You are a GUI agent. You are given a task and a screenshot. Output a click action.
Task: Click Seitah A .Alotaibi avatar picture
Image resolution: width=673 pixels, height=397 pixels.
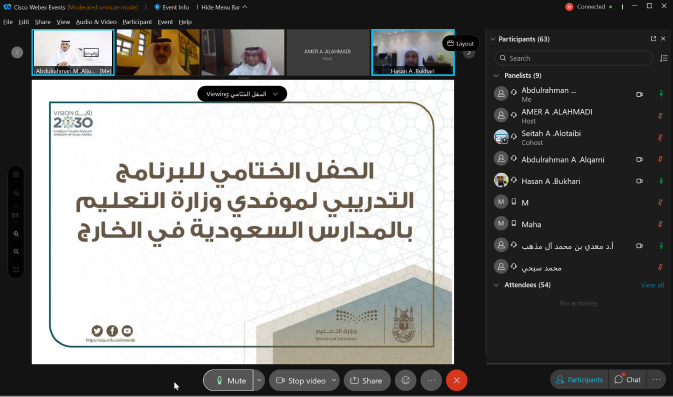click(x=501, y=137)
